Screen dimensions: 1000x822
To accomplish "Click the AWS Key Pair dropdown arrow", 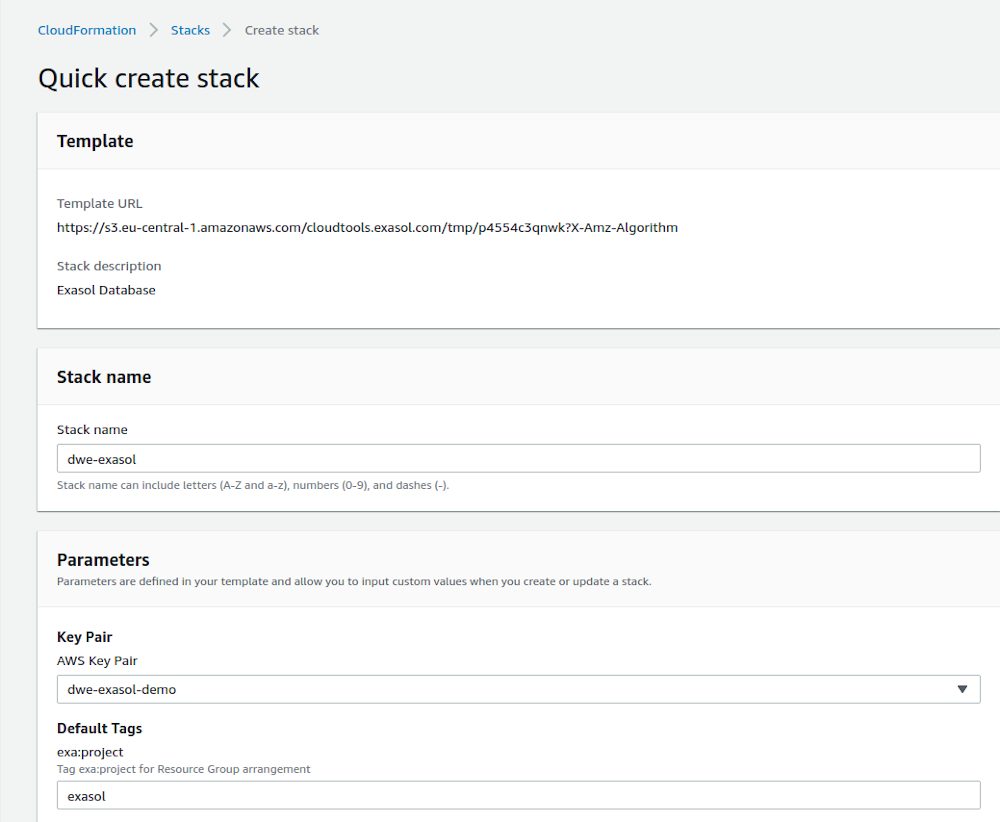I will click(962, 689).
